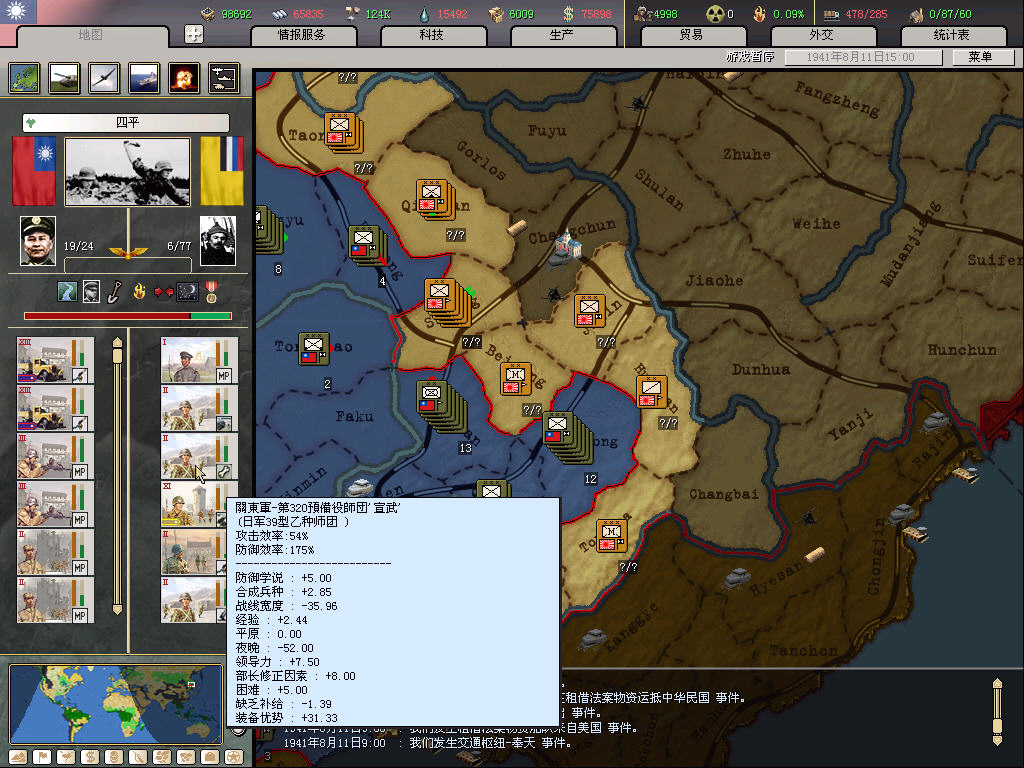This screenshot has width=1024, height=768.
Task: Click the shovel dig-in modifier icon
Action: tap(115, 291)
